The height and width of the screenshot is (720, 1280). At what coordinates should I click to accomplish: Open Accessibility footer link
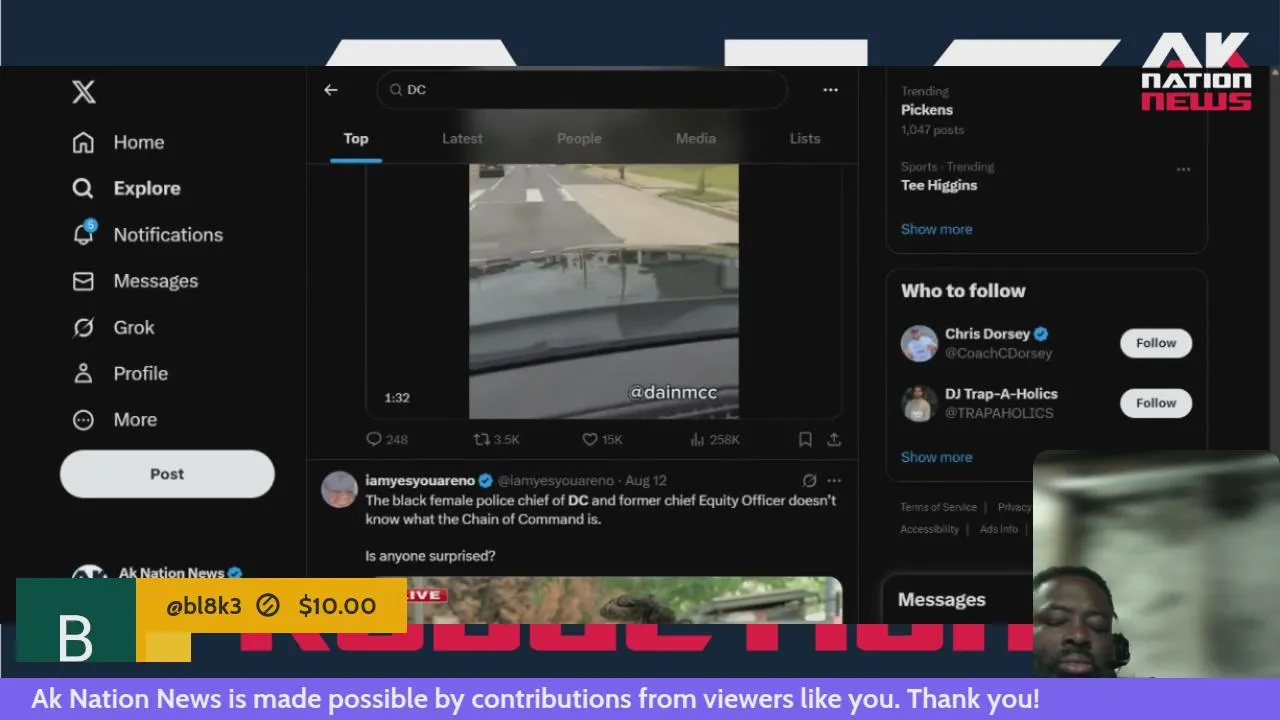929,529
